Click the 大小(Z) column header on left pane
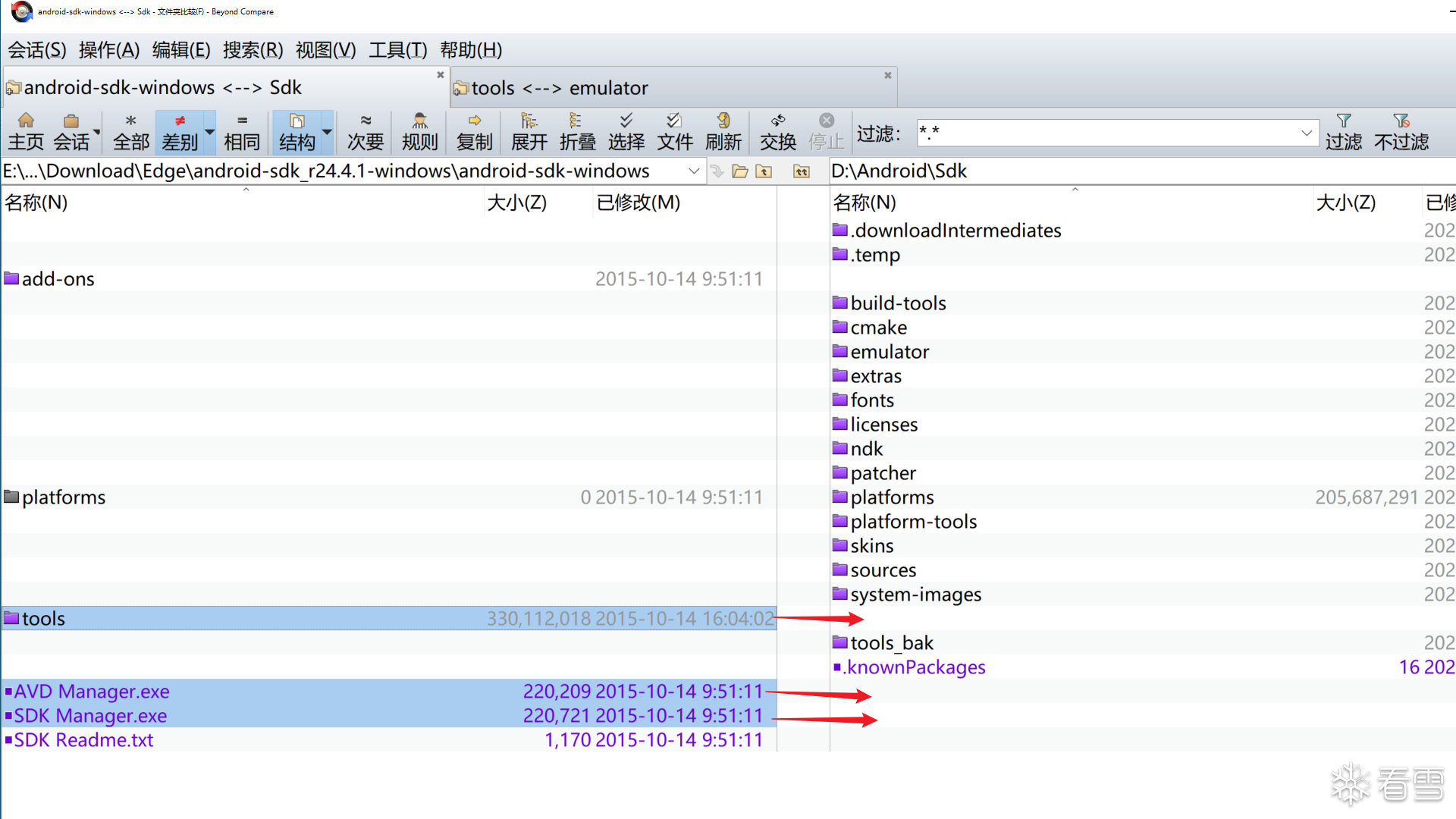The width and height of the screenshot is (1456, 819). [516, 202]
